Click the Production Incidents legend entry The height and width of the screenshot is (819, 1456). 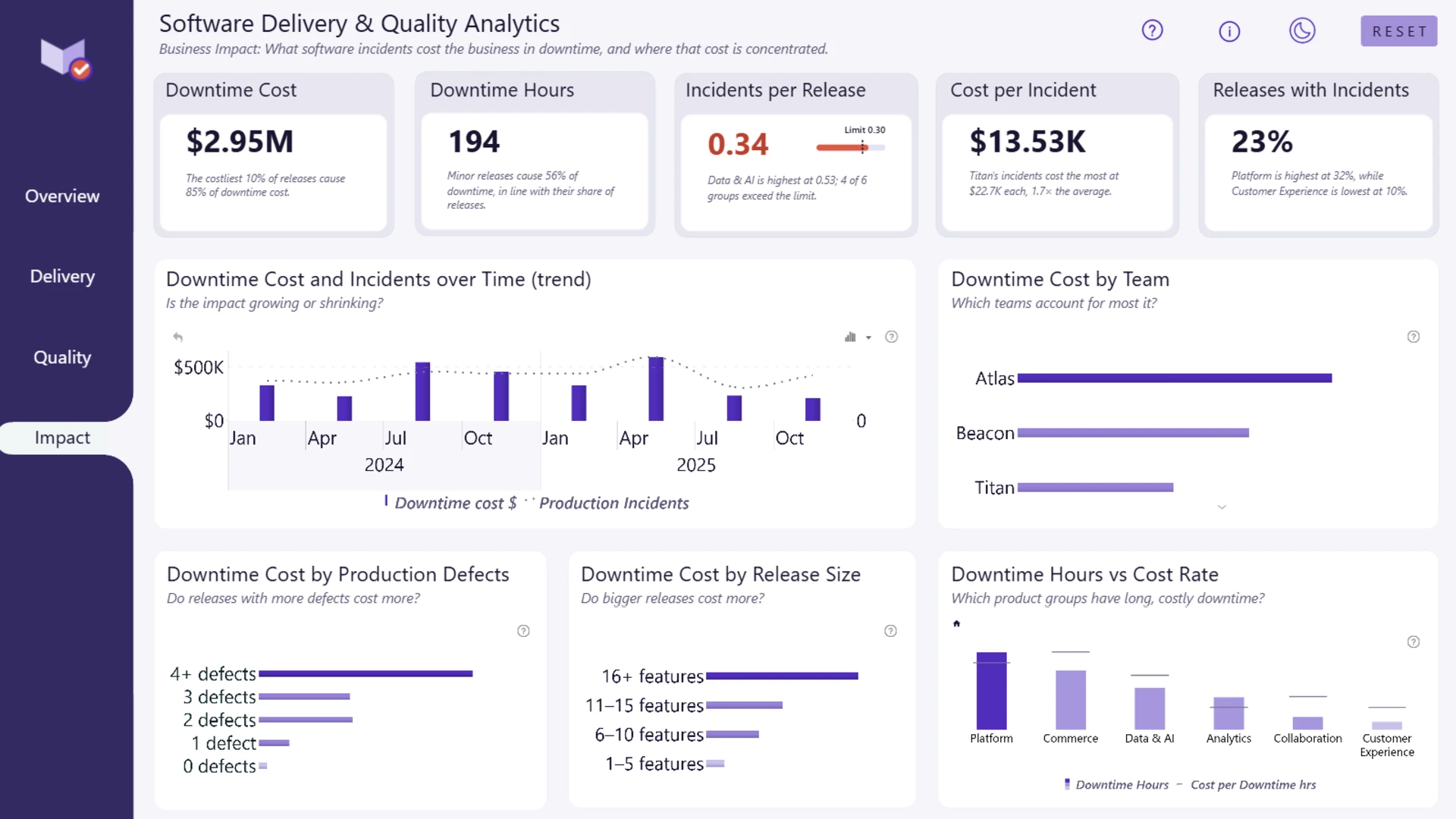tap(607, 503)
